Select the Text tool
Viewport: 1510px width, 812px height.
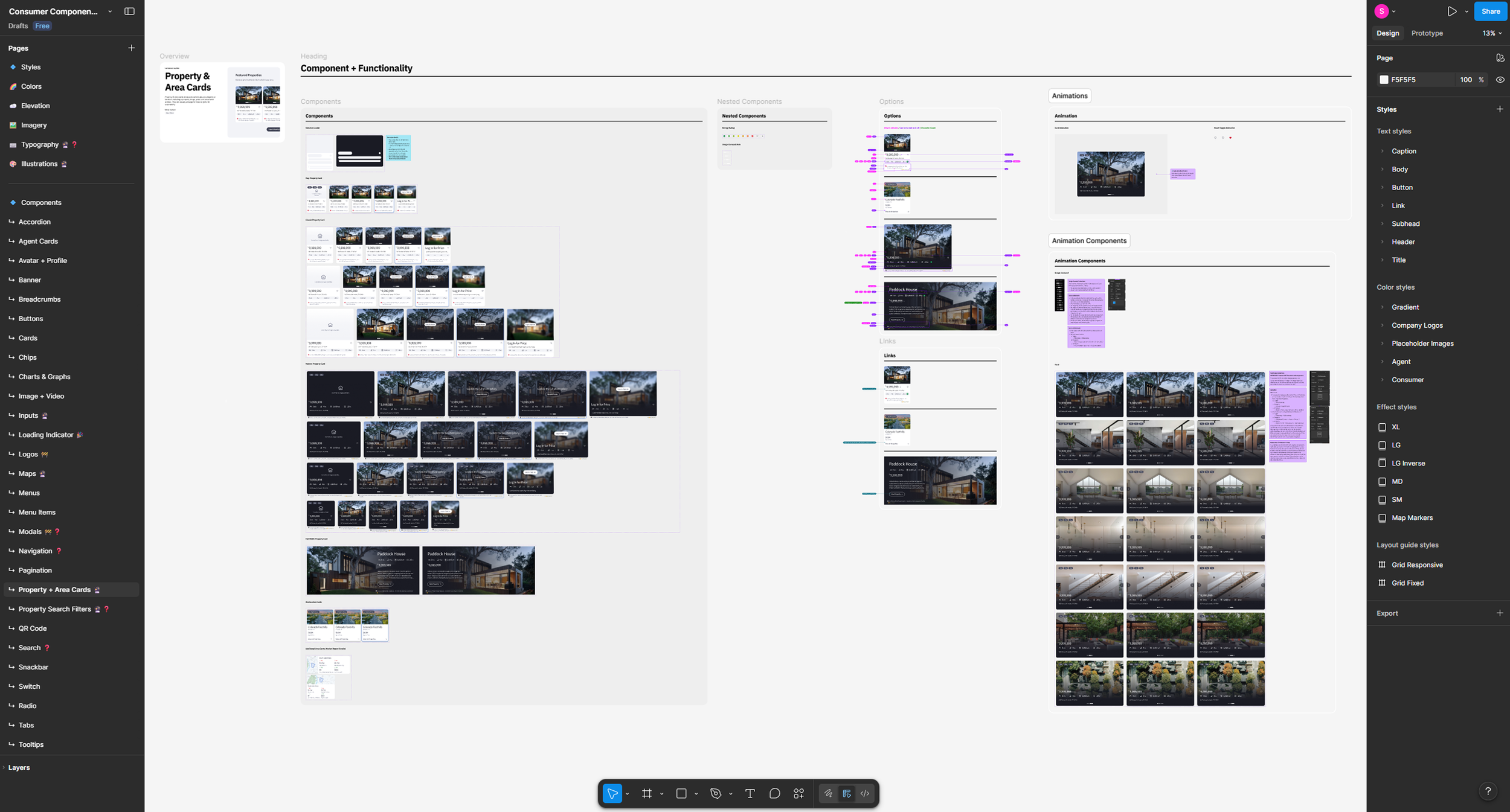point(750,793)
